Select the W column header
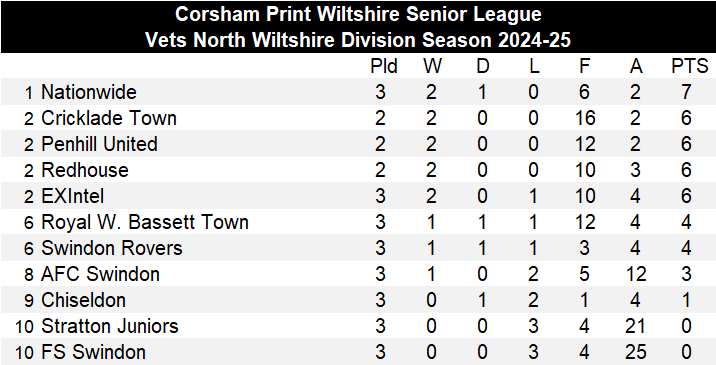716x365 pixels. (x=432, y=67)
